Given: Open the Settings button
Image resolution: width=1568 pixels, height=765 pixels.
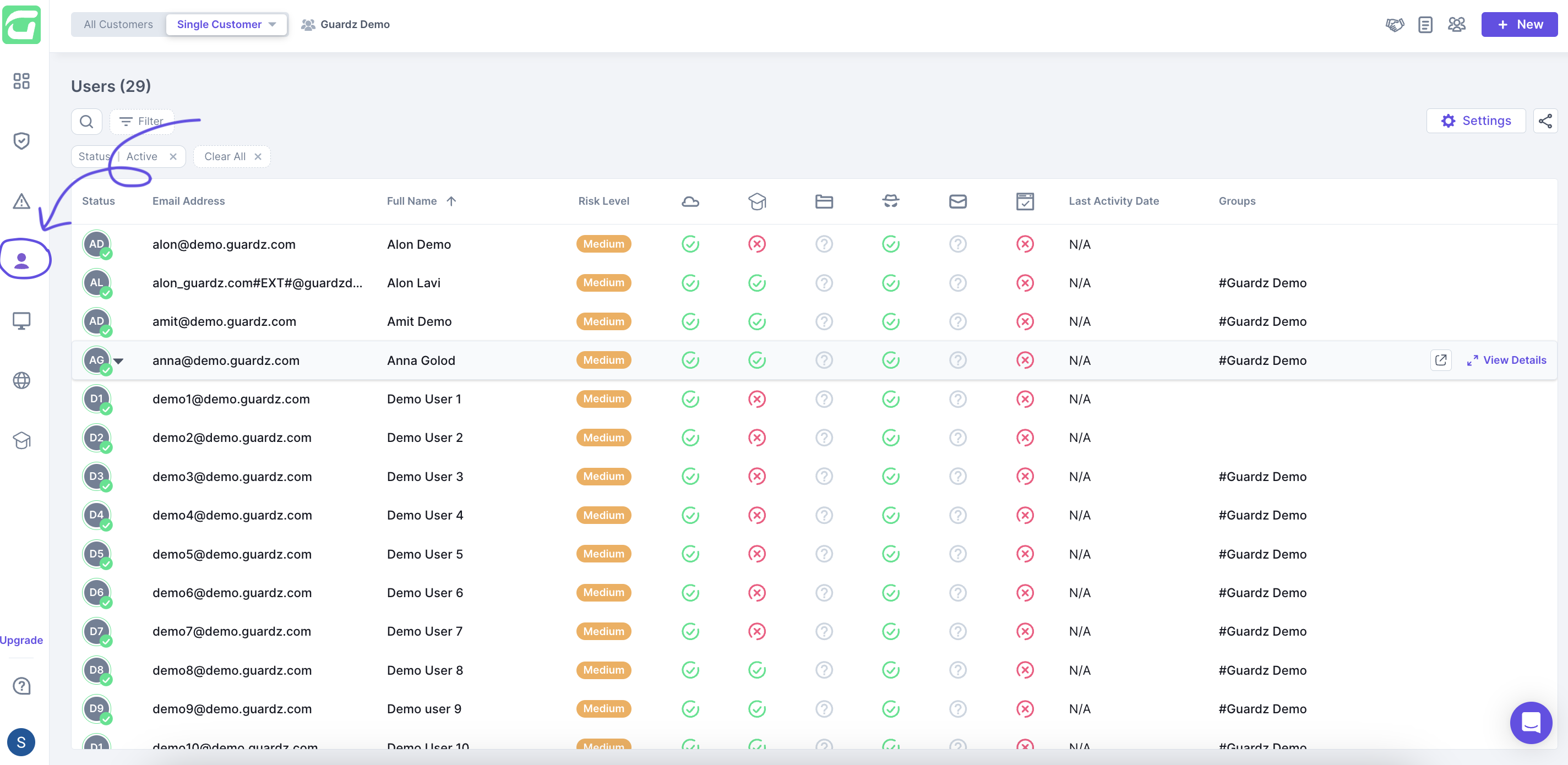Looking at the screenshot, I should 1475,121.
